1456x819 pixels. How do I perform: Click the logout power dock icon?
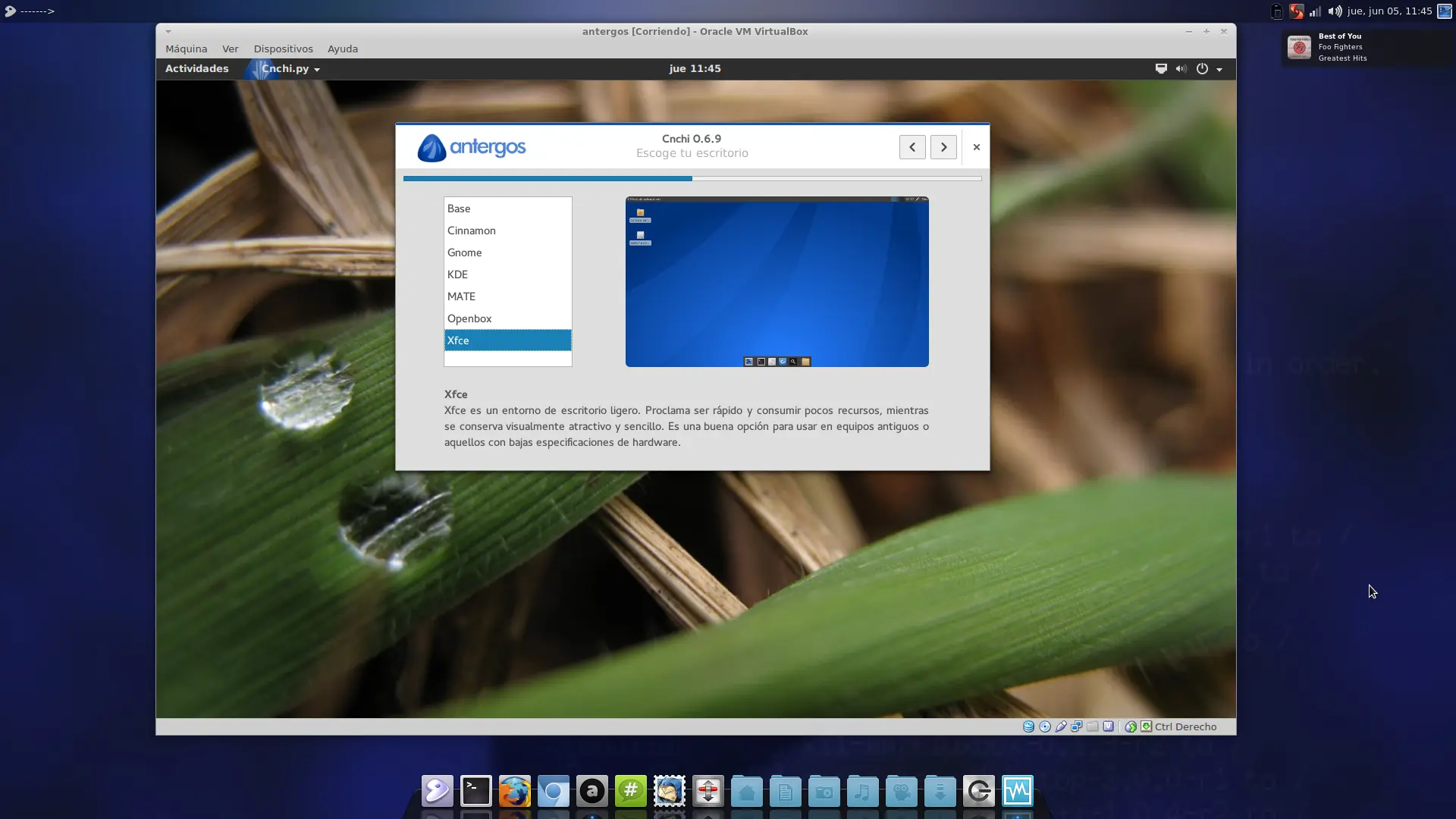(979, 791)
